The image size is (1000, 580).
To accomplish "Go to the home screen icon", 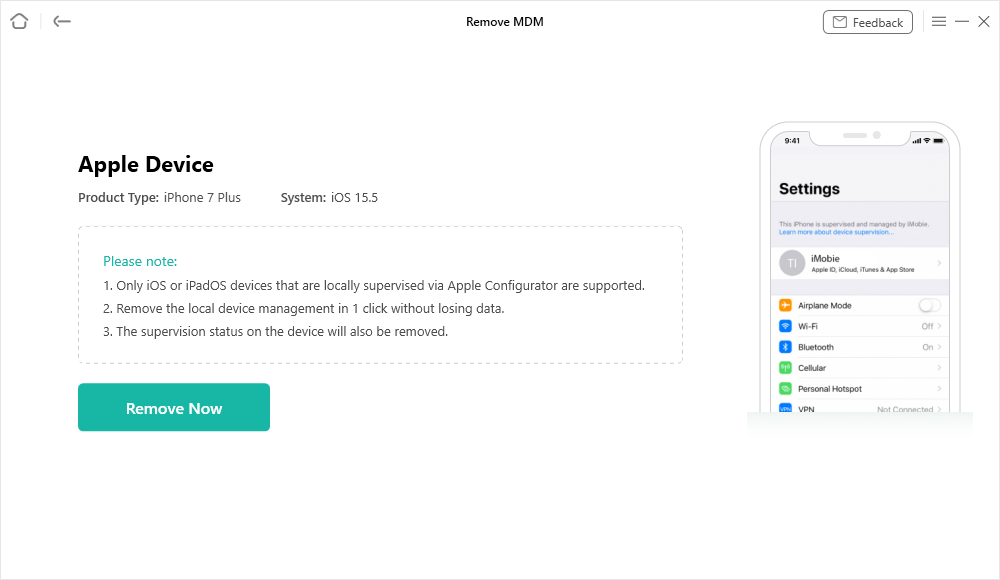I will 19,21.
